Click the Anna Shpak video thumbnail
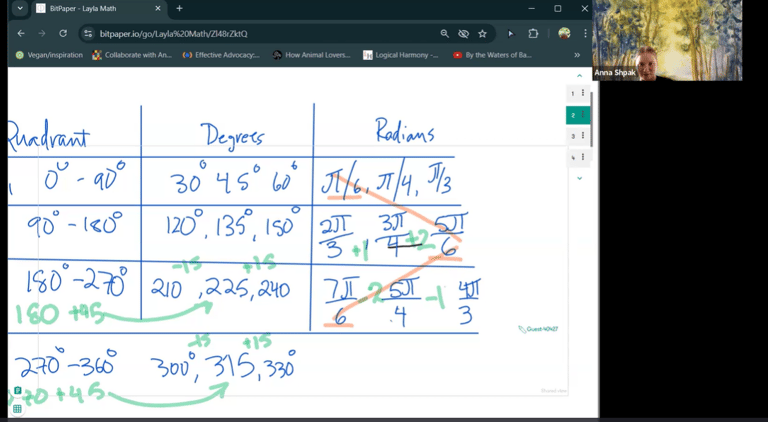768x422 pixels. tap(667, 40)
